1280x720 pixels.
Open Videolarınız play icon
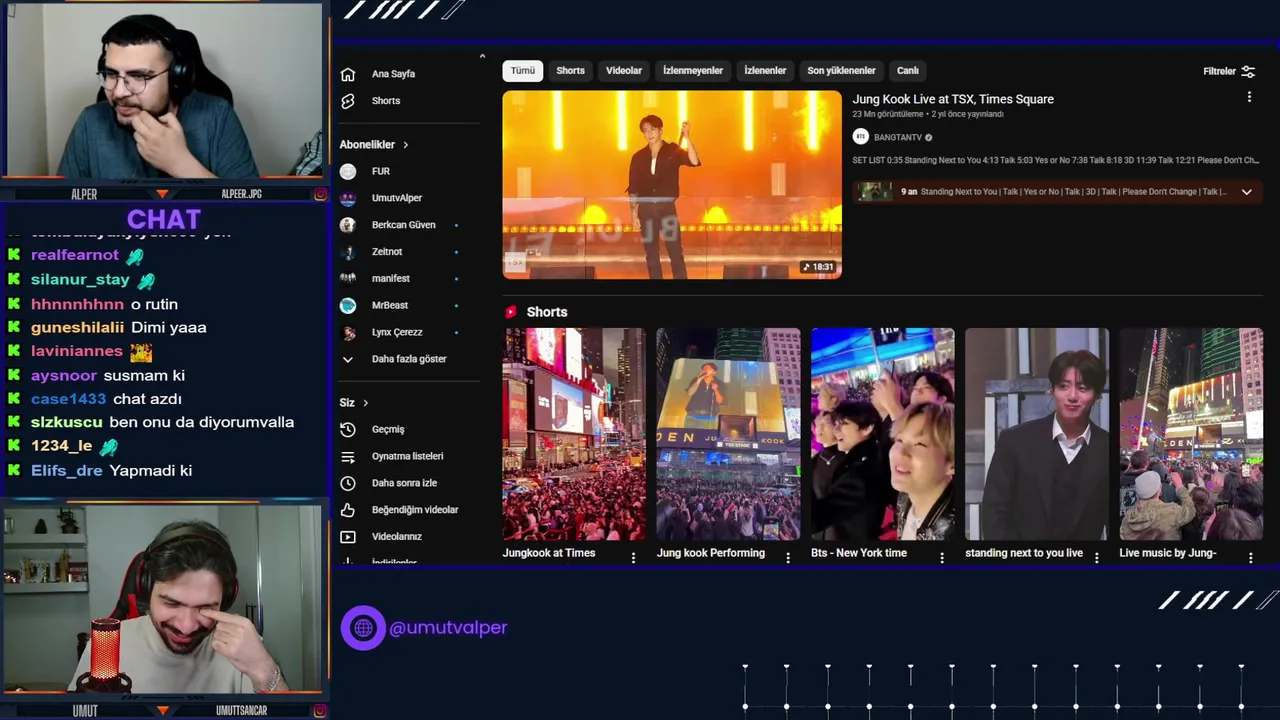click(x=348, y=537)
